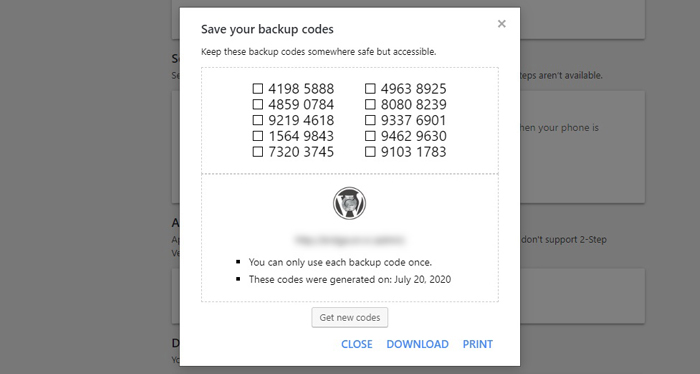Click the account avatar logo
This screenshot has width=700, height=374.
(x=350, y=204)
